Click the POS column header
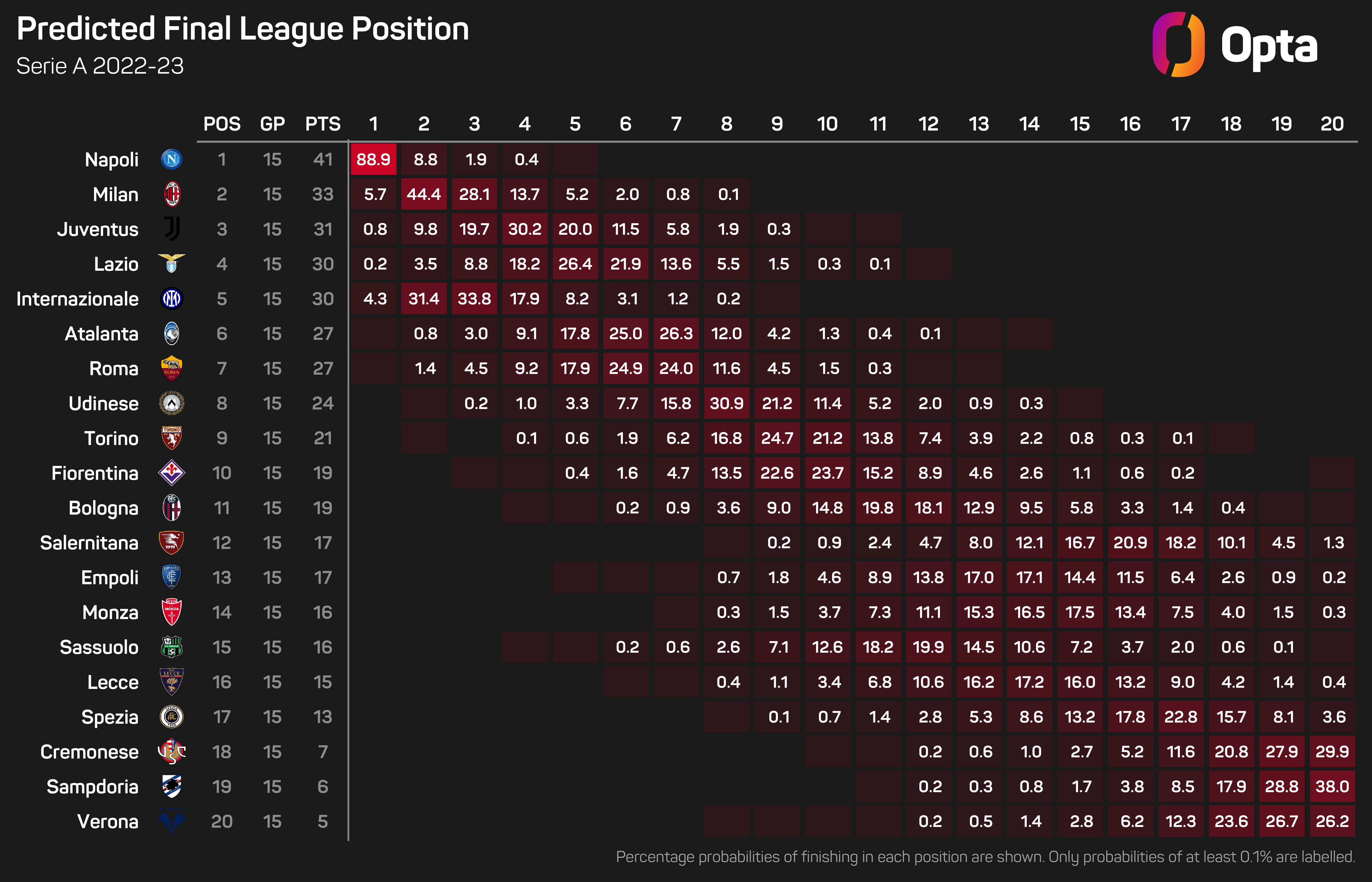The image size is (1372, 882). pyautogui.click(x=222, y=124)
